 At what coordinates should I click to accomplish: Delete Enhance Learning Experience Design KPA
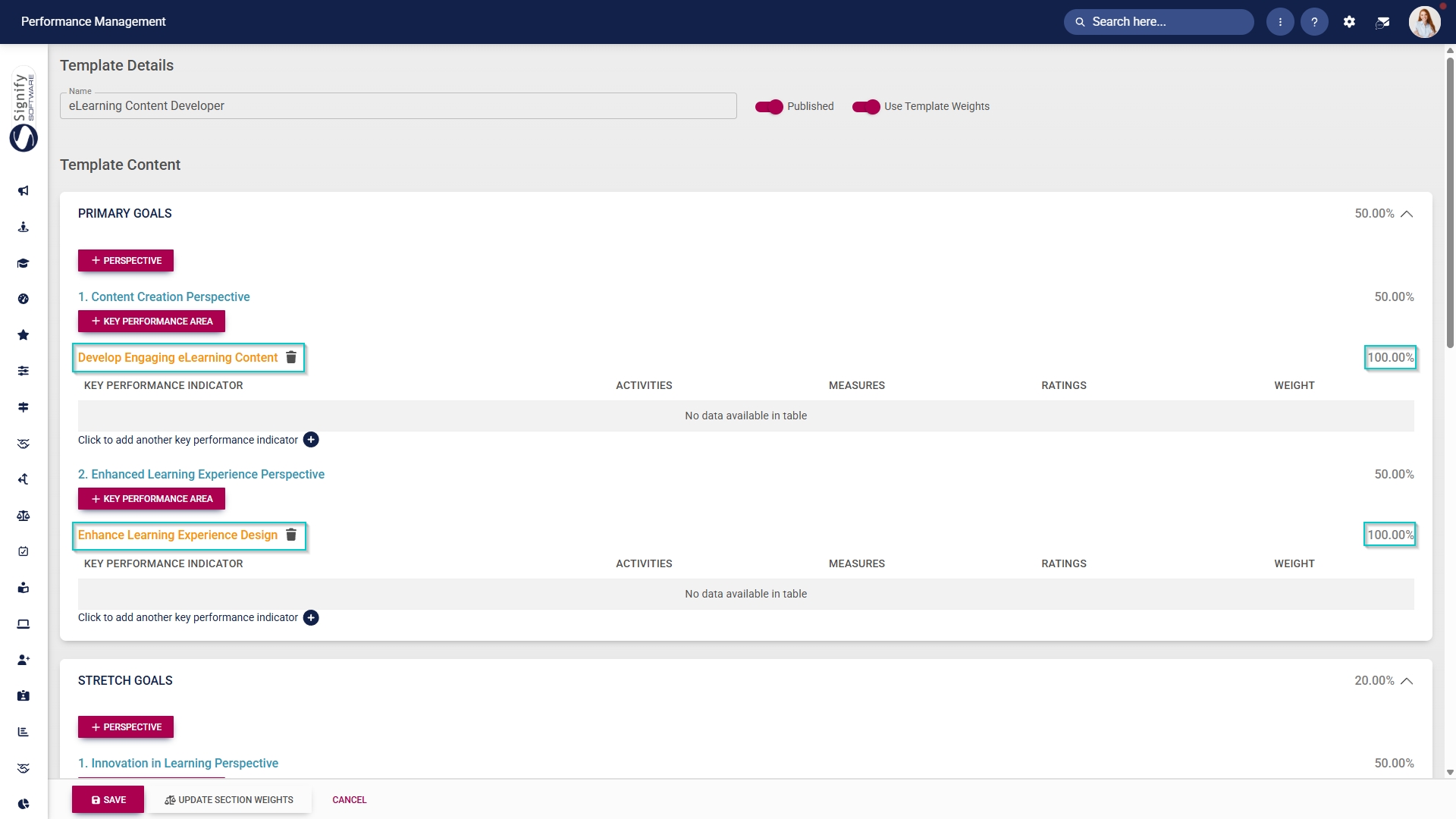(x=291, y=535)
